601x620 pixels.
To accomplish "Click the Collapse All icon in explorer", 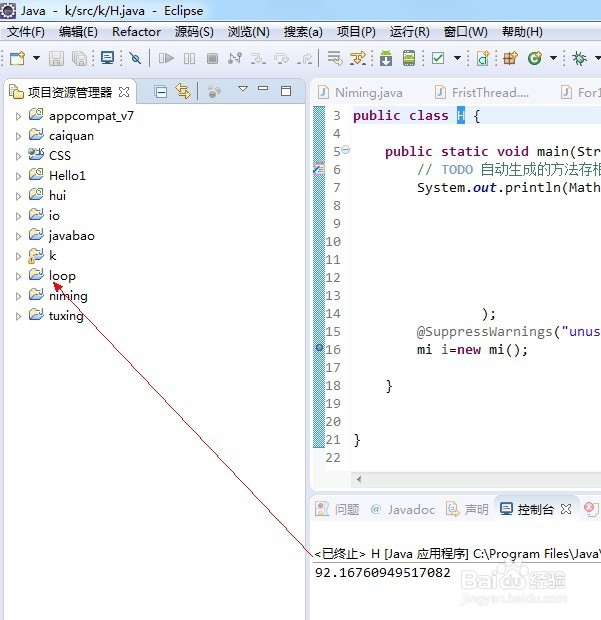I will tap(161, 92).
